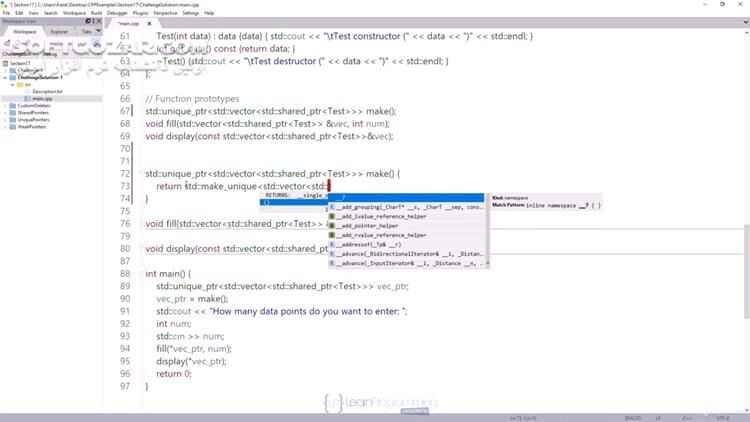Choose __add_pointer_helper from autocomplete list
Image resolution: width=750 pixels, height=422 pixels.
tap(376, 226)
